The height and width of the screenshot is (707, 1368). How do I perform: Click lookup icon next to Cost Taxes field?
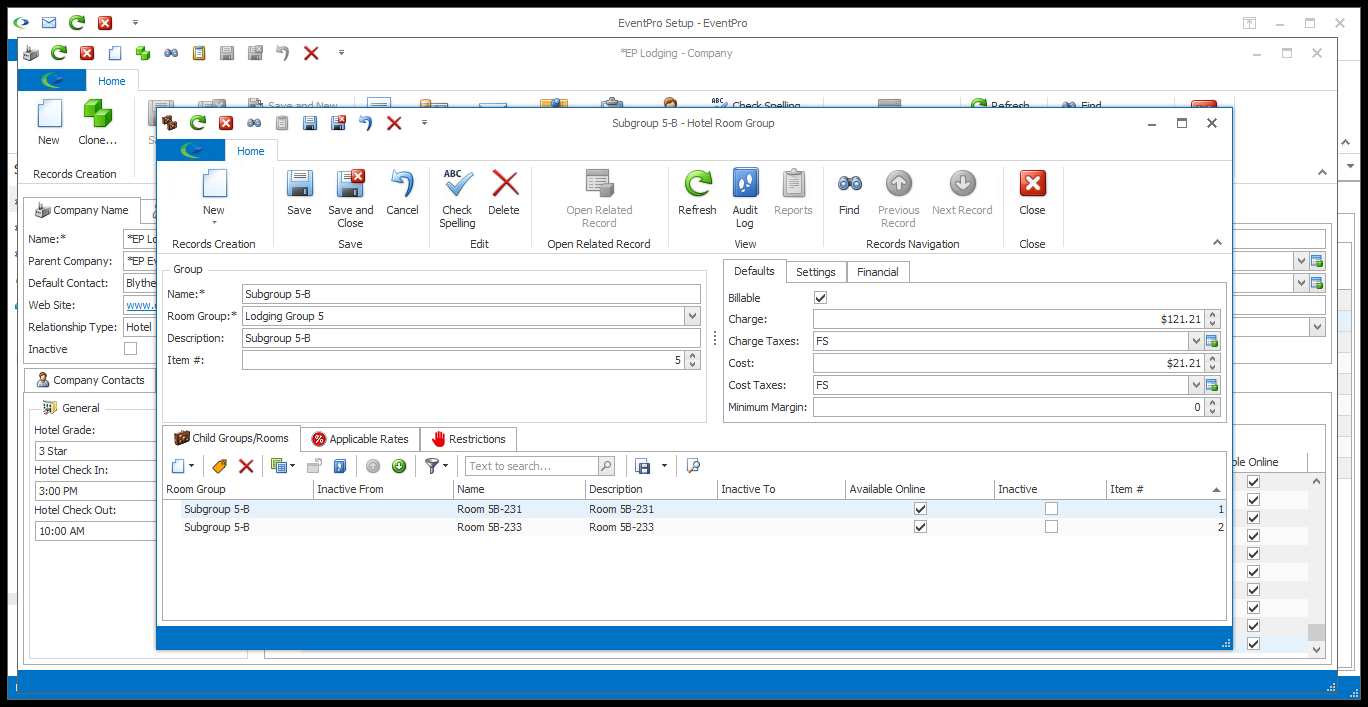pos(1212,385)
